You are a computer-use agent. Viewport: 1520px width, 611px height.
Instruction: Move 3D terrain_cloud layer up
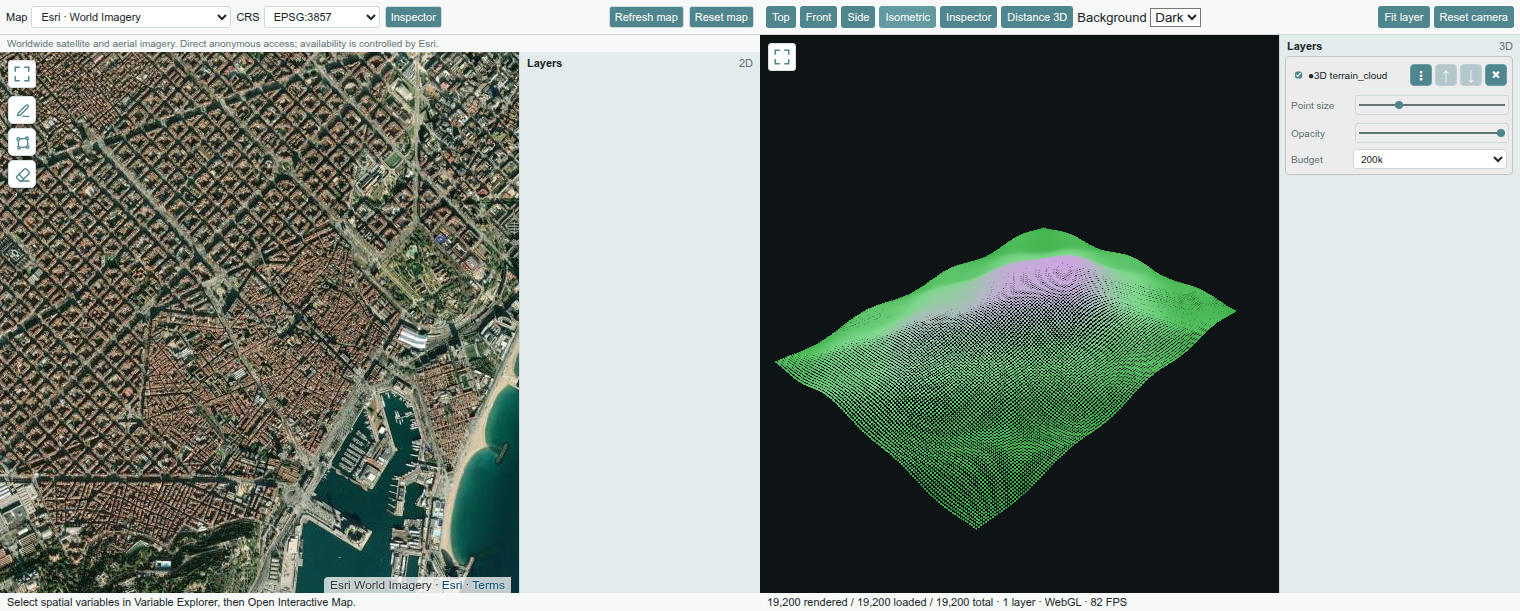(1446, 75)
